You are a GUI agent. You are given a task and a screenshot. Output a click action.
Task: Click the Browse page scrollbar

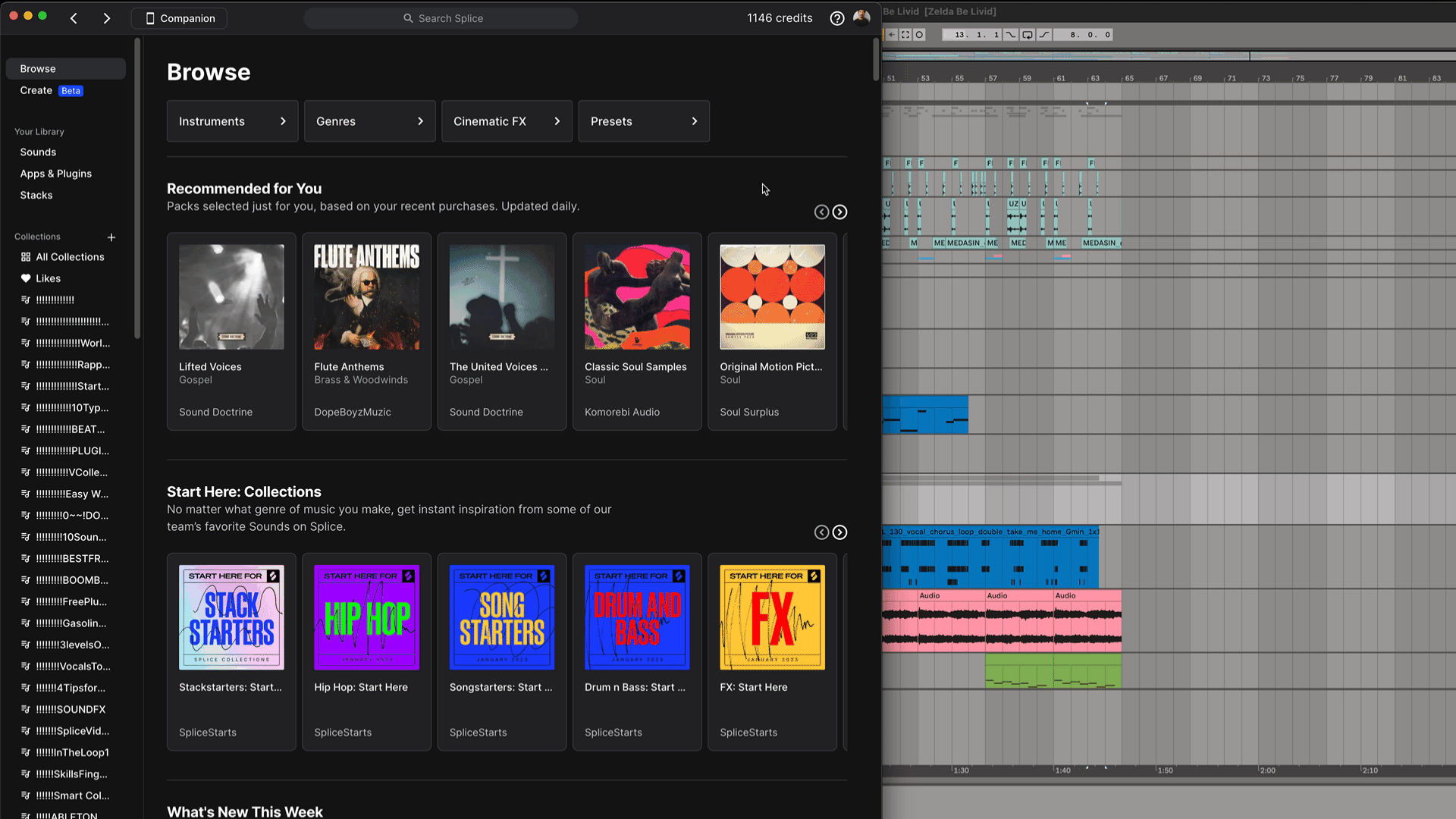pos(876,59)
